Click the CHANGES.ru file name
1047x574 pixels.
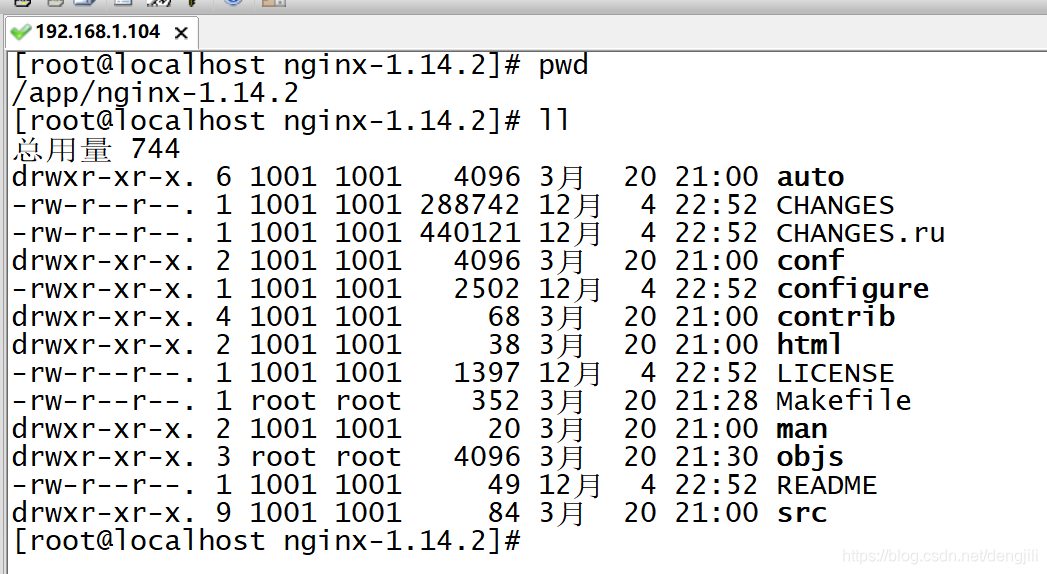click(860, 234)
